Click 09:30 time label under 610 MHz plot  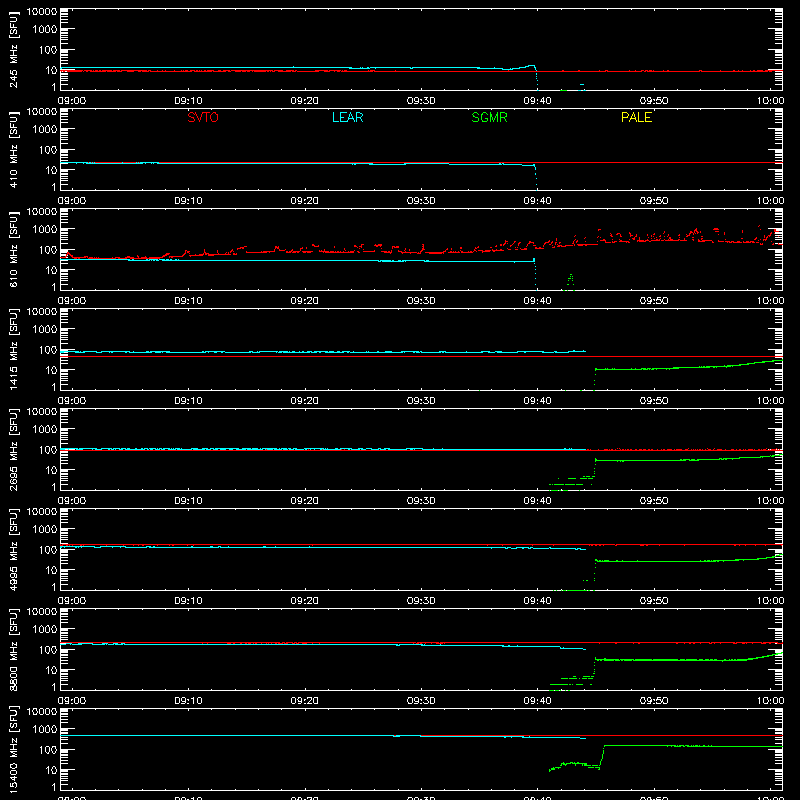[421, 301]
